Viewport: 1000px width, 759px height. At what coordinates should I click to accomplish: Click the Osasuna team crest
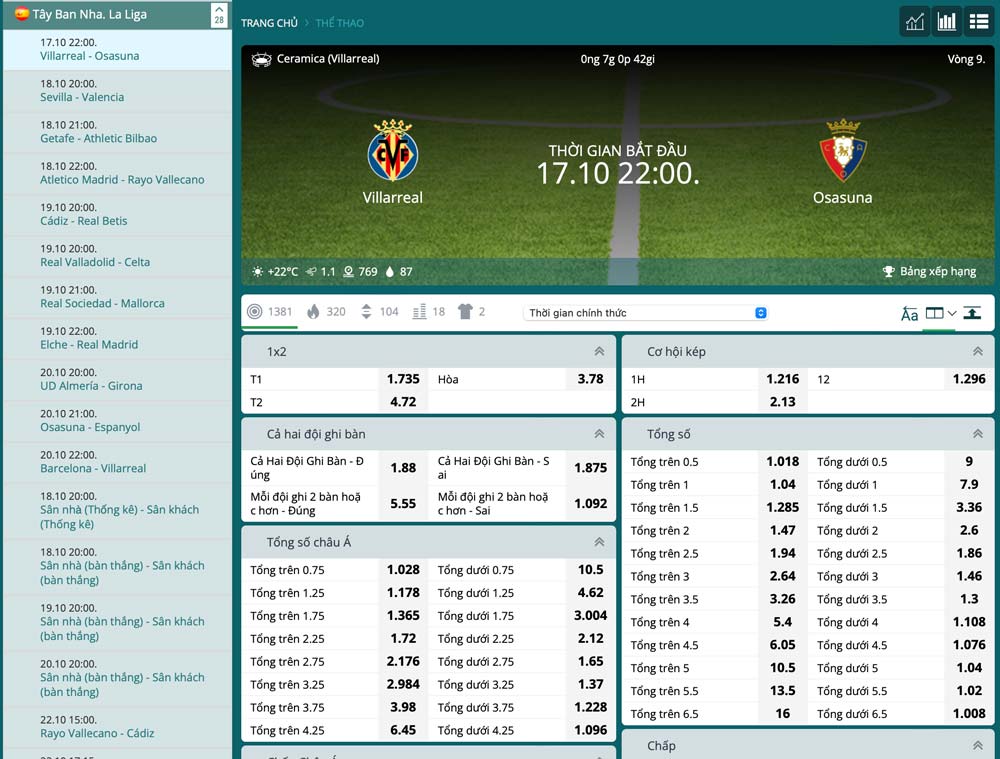(x=842, y=151)
